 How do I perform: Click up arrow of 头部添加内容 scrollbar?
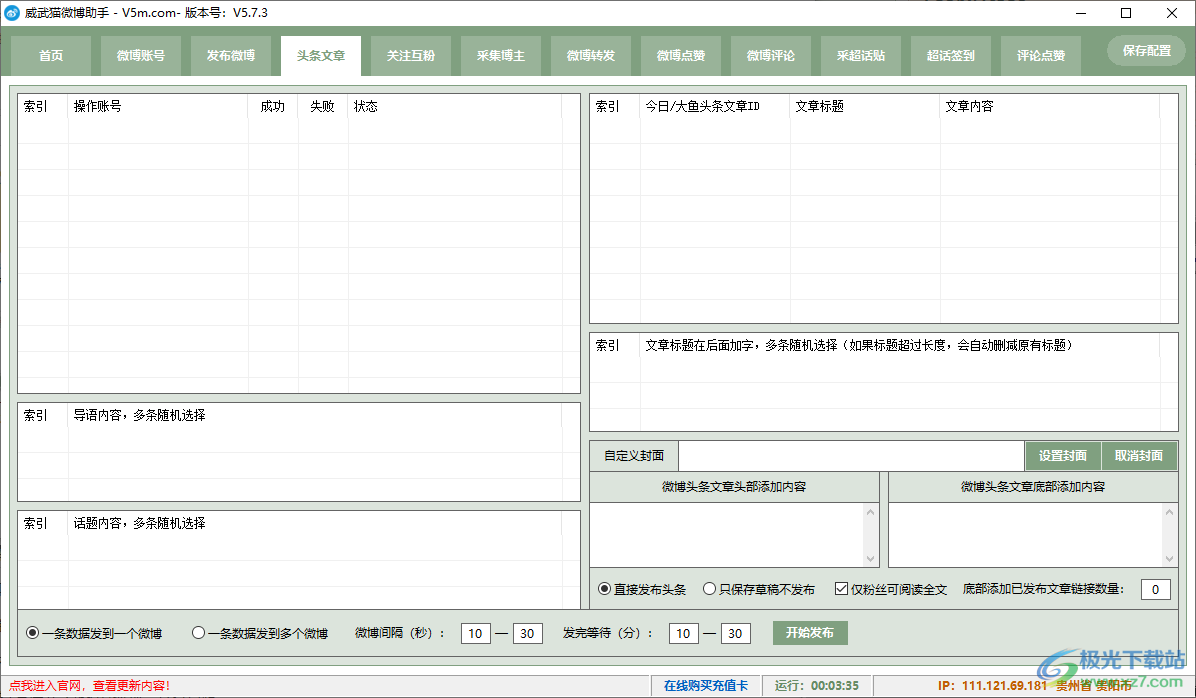click(x=870, y=512)
